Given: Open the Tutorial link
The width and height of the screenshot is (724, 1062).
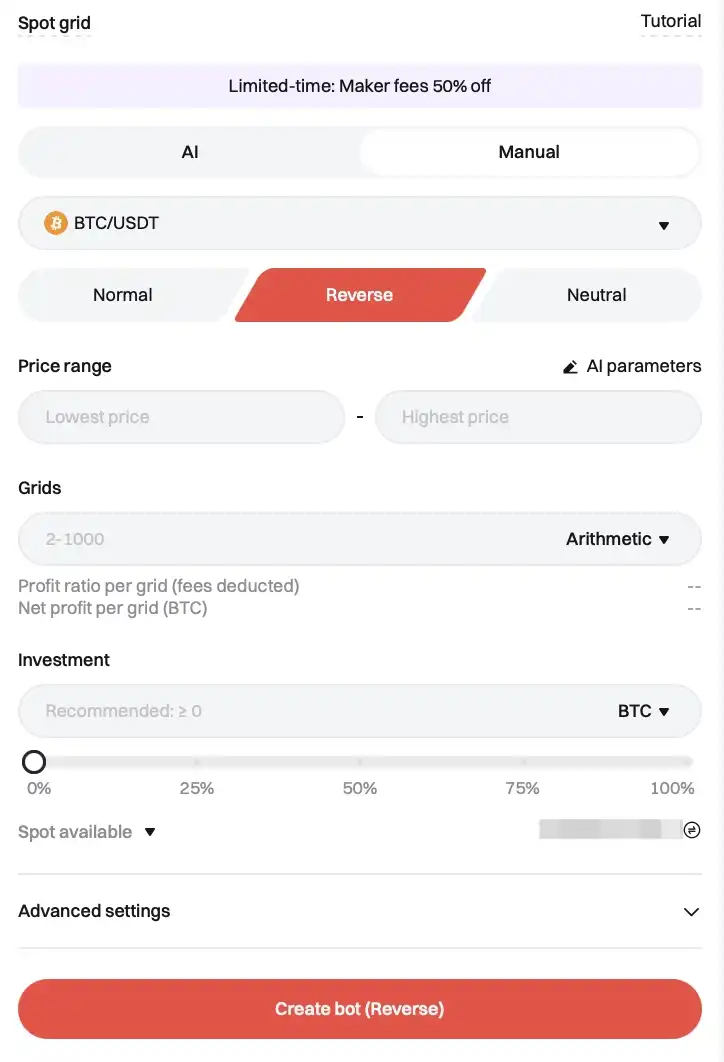Looking at the screenshot, I should [670, 21].
